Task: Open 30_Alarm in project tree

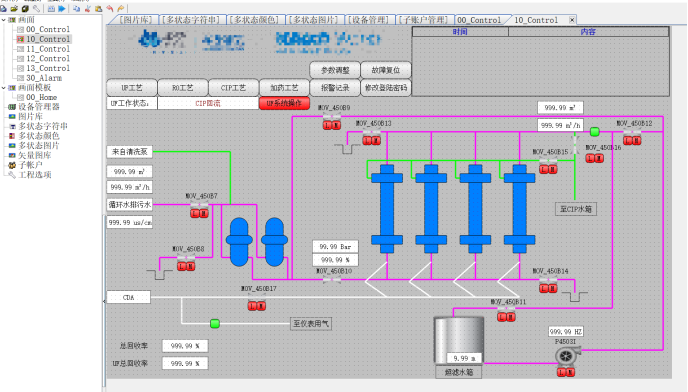Action: pos(43,78)
